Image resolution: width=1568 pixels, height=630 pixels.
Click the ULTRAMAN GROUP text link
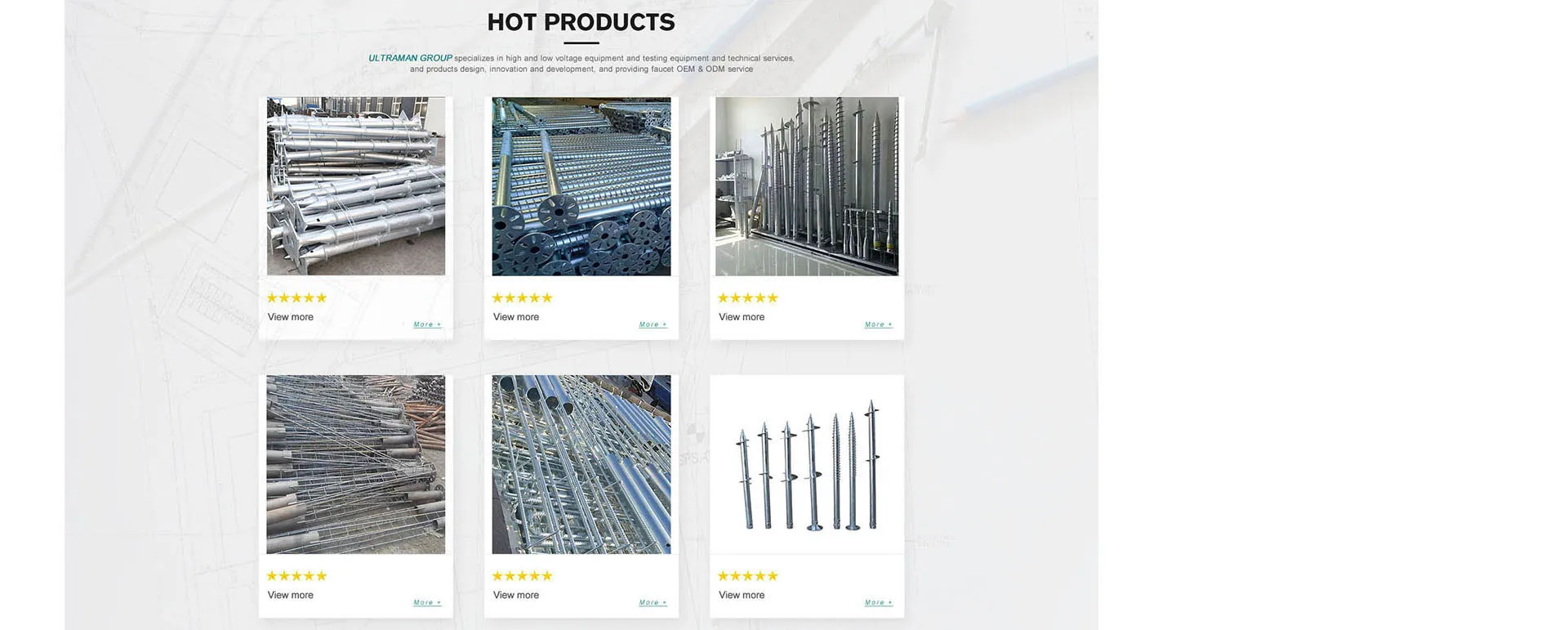coord(410,58)
